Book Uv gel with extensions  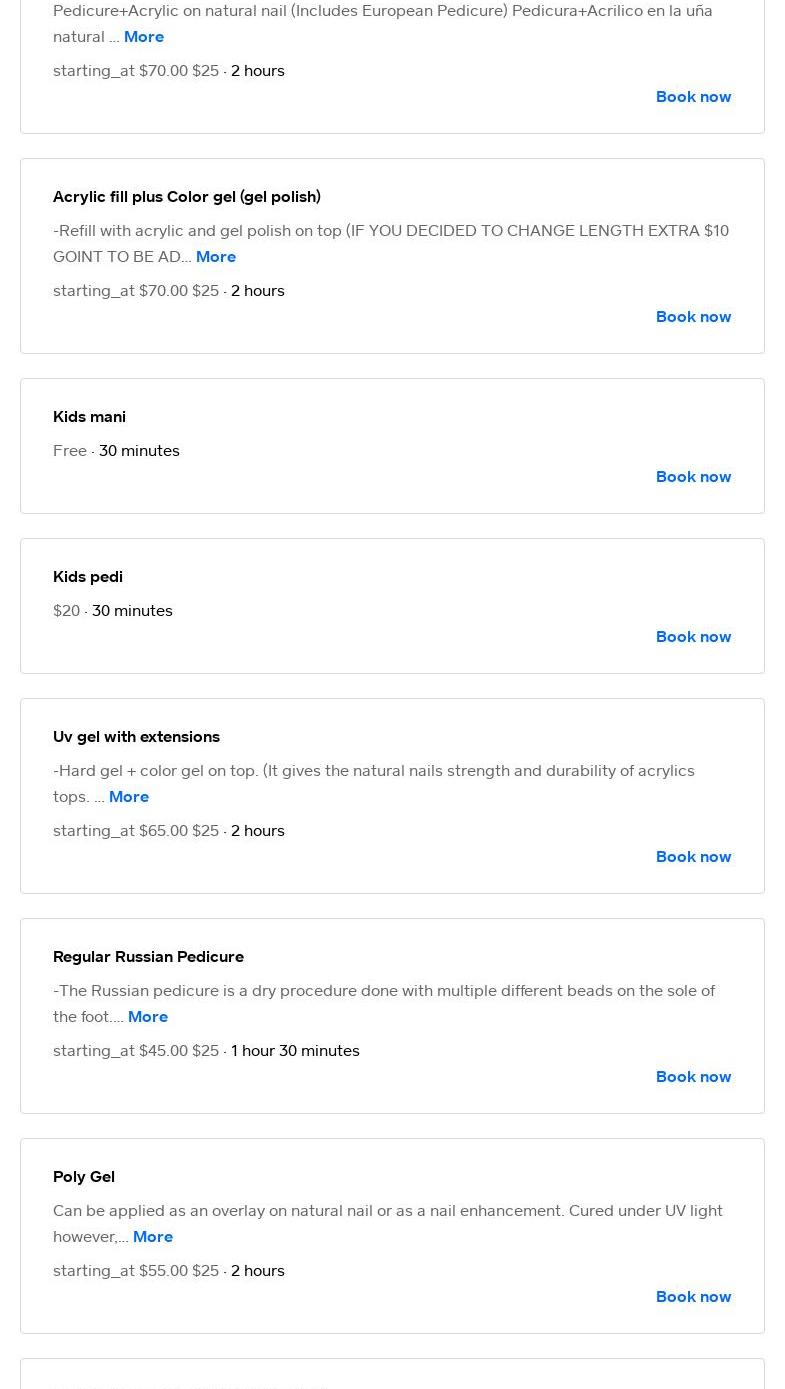tap(693, 857)
